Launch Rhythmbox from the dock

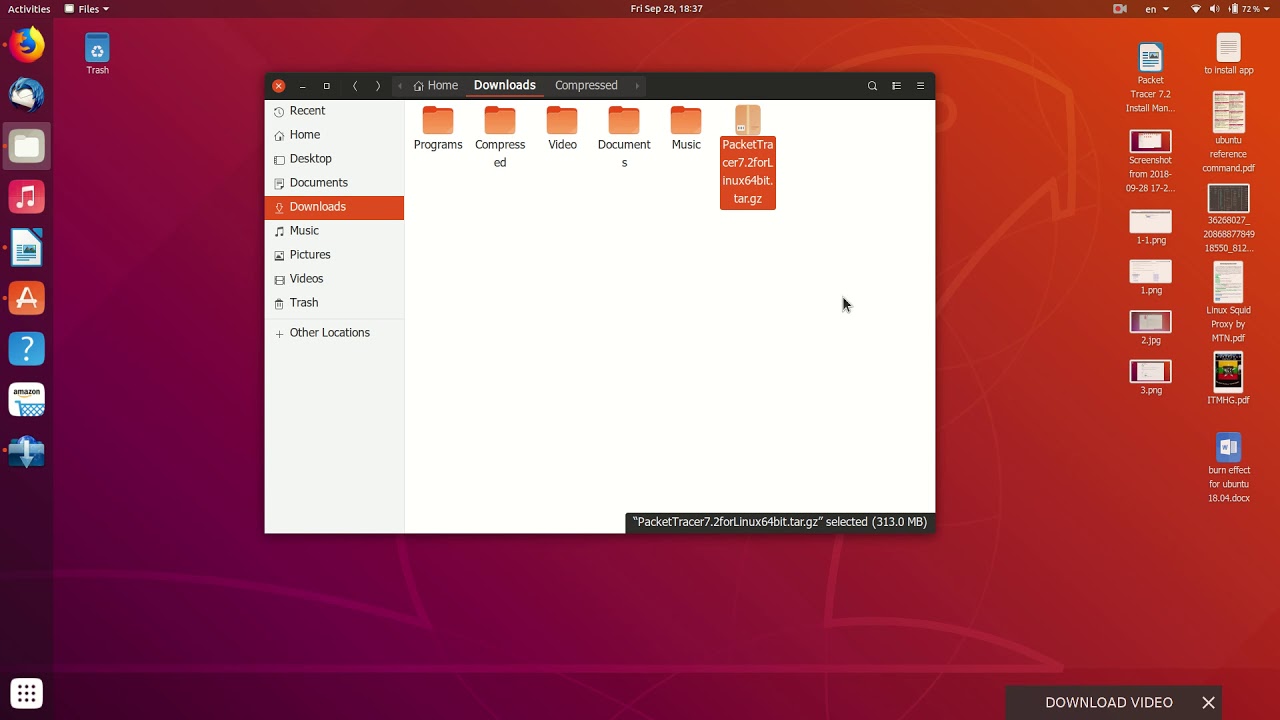click(x=27, y=197)
